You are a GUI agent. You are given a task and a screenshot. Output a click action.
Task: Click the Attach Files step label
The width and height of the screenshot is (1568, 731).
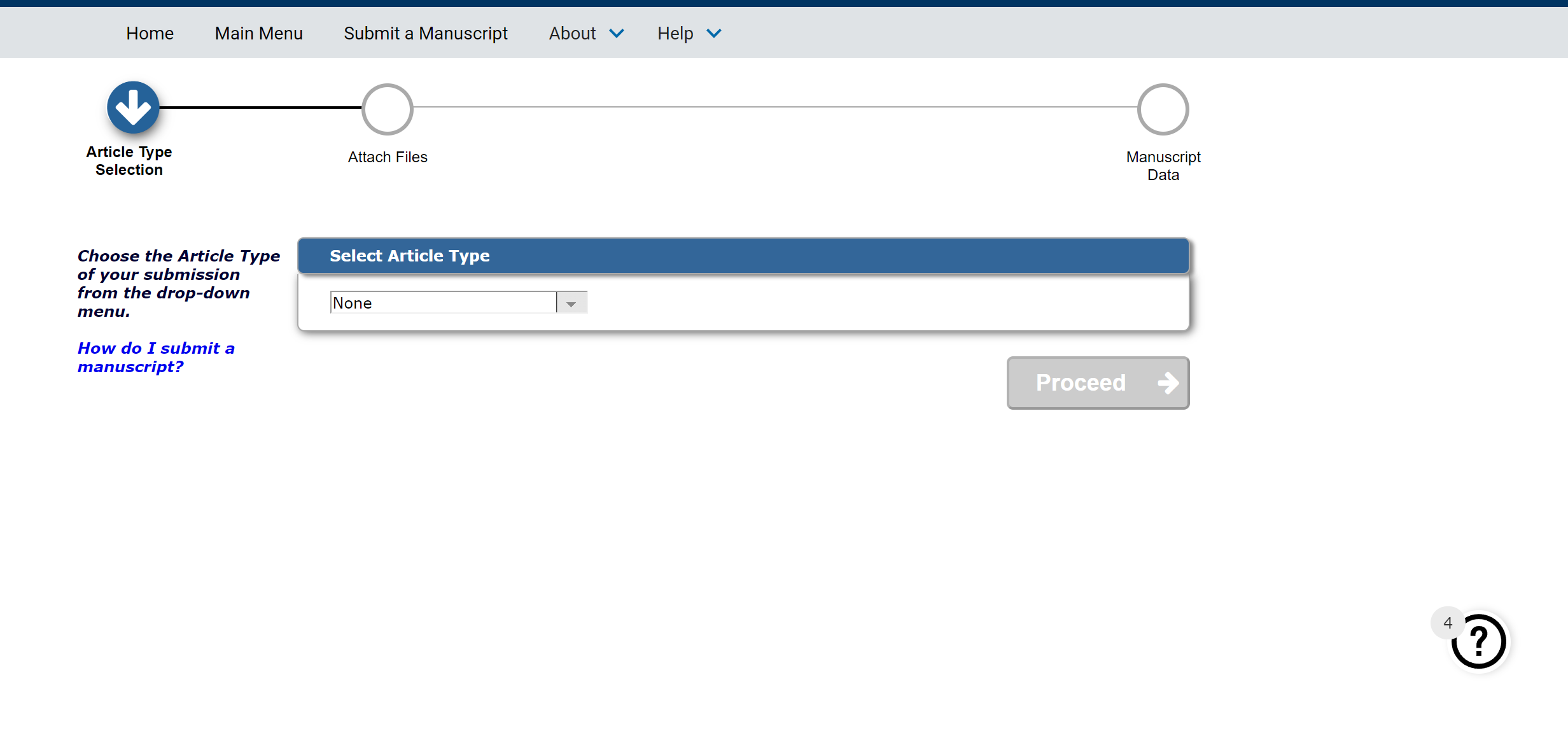(x=388, y=157)
